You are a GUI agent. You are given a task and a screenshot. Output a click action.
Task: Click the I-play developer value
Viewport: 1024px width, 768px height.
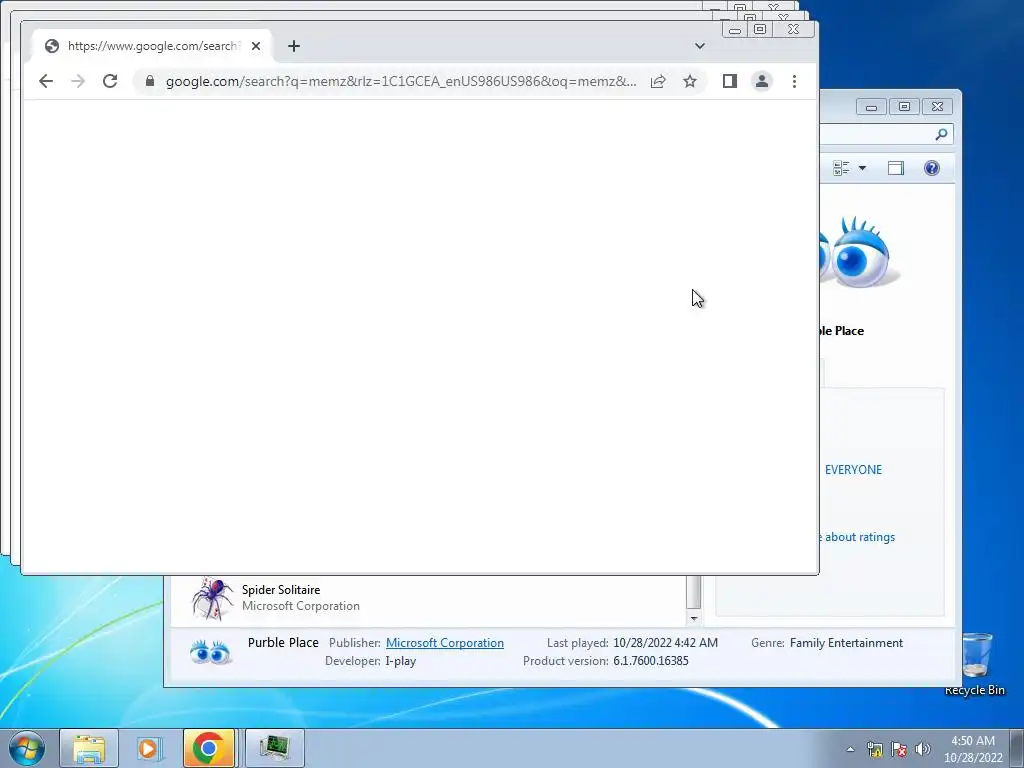click(x=400, y=661)
